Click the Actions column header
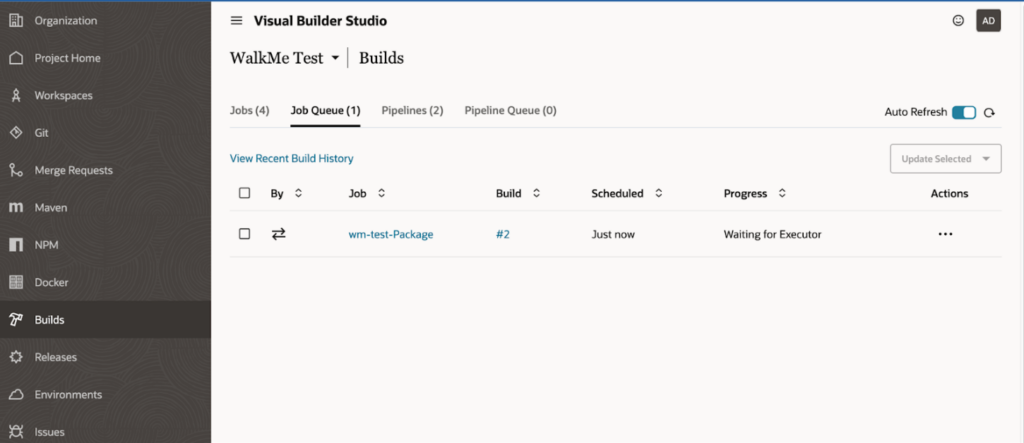Viewport: 1024px width, 443px height. point(950,193)
